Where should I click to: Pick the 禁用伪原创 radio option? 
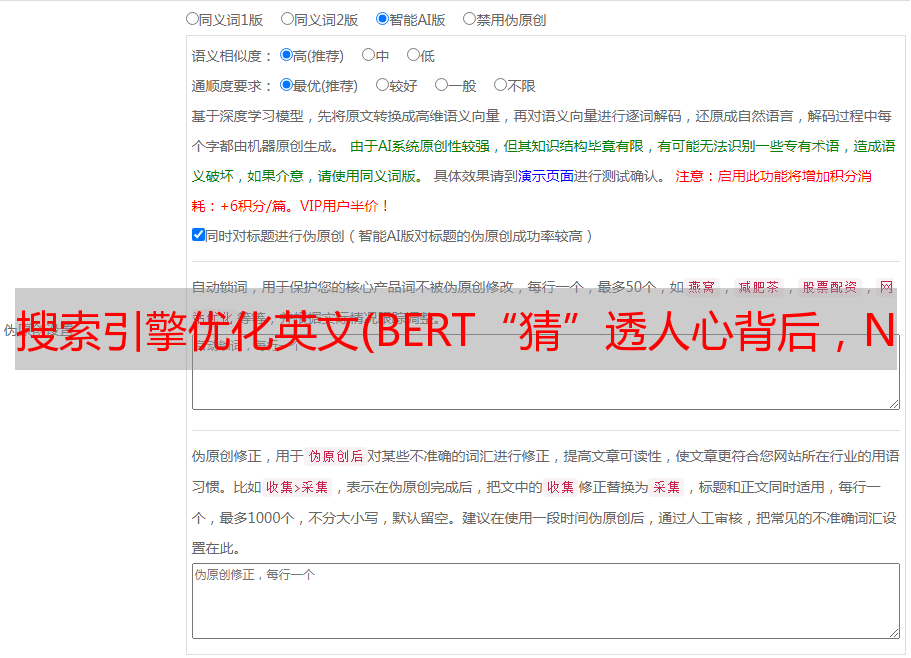(x=469, y=19)
